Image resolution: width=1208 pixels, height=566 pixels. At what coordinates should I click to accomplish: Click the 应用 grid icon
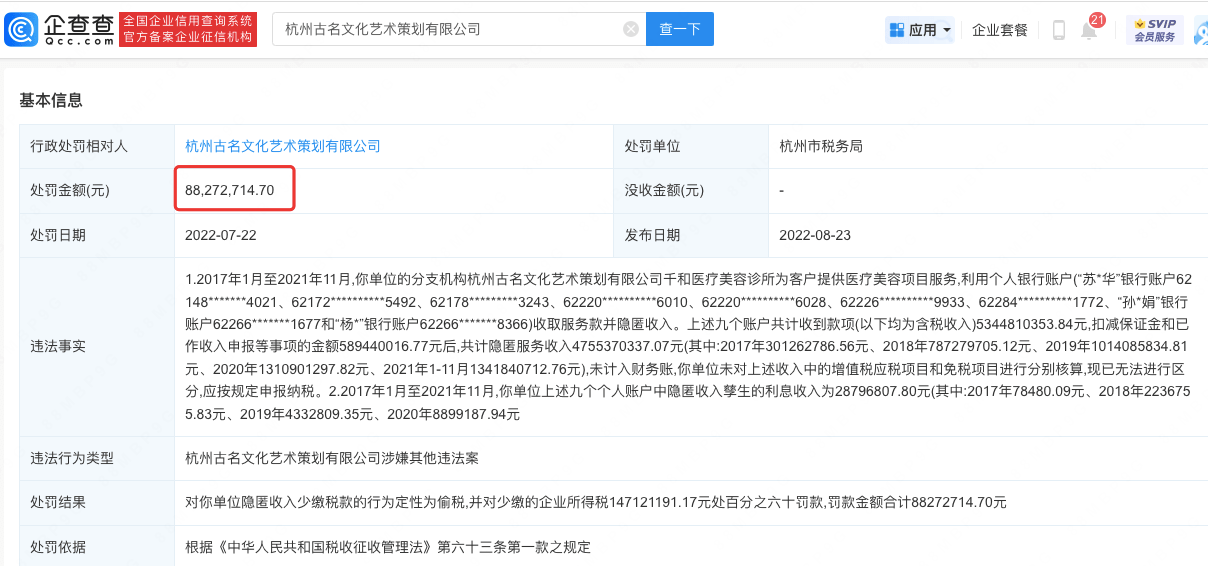(896, 30)
